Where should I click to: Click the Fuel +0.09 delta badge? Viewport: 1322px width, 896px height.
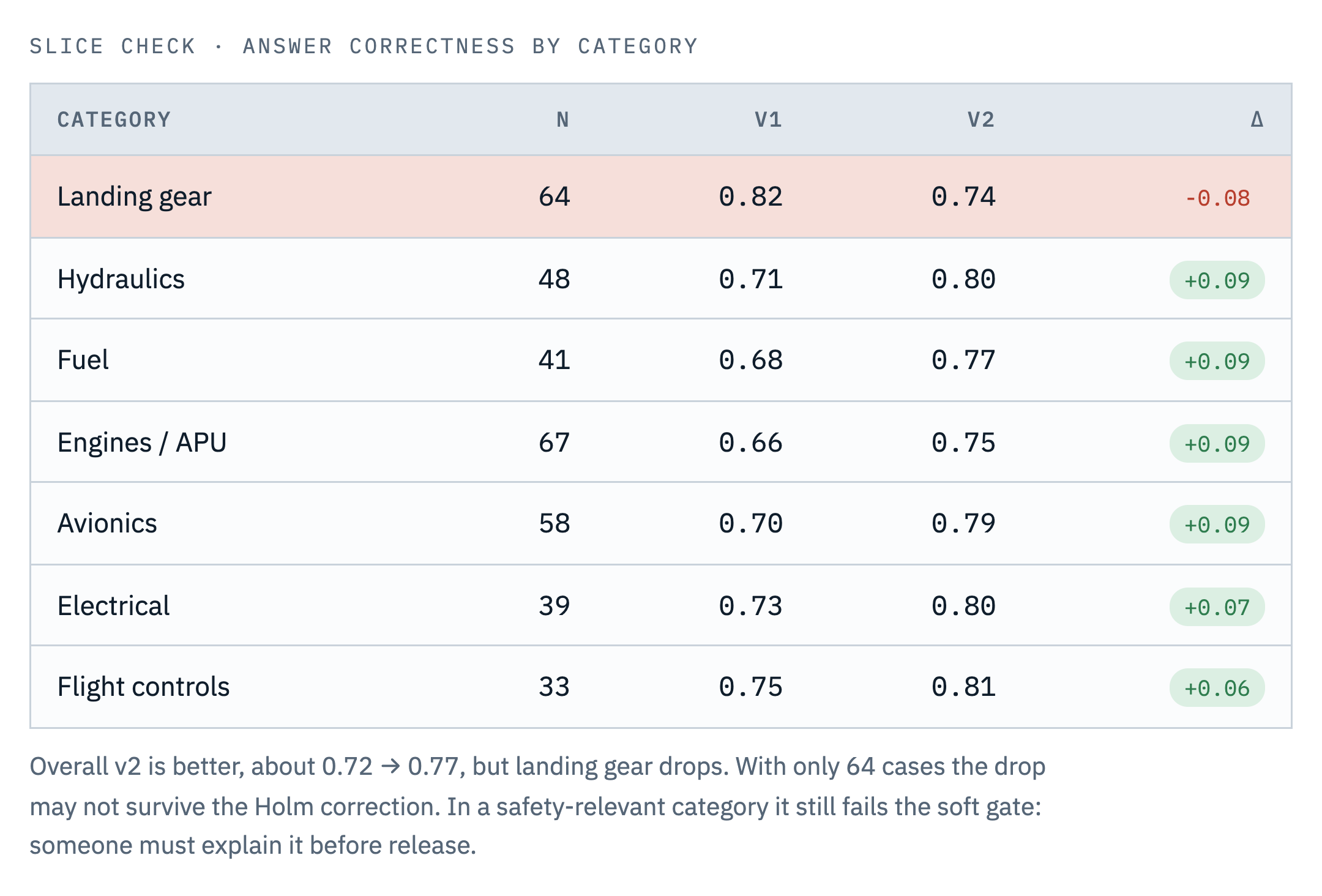coord(1217,361)
